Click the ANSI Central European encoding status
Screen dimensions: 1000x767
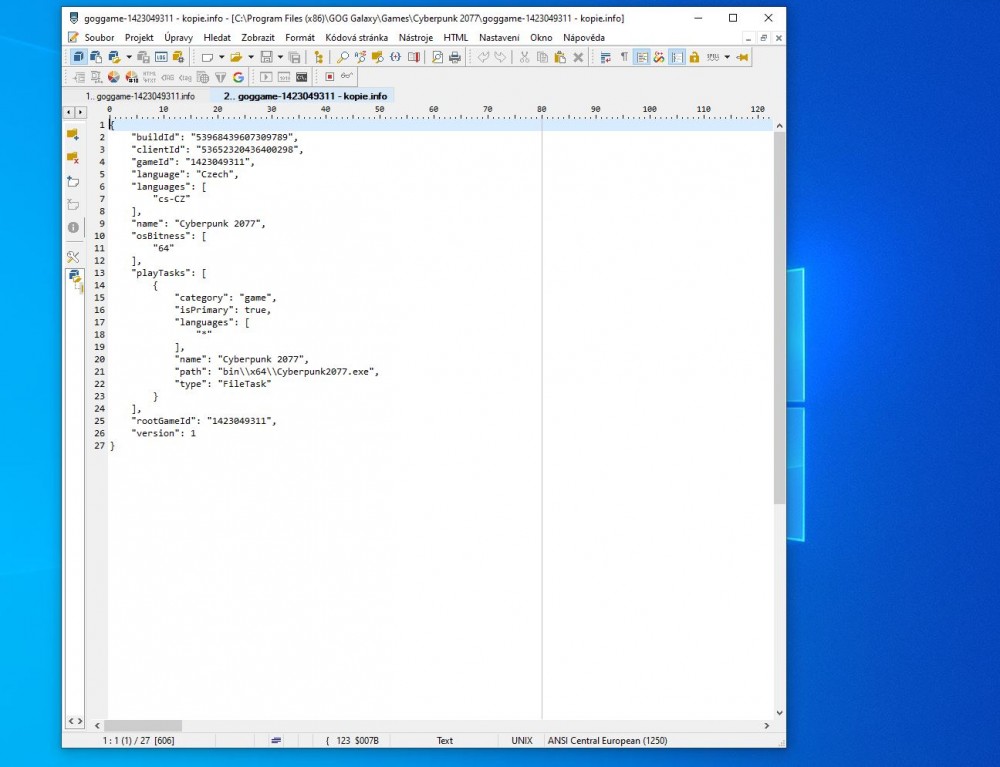(607, 741)
